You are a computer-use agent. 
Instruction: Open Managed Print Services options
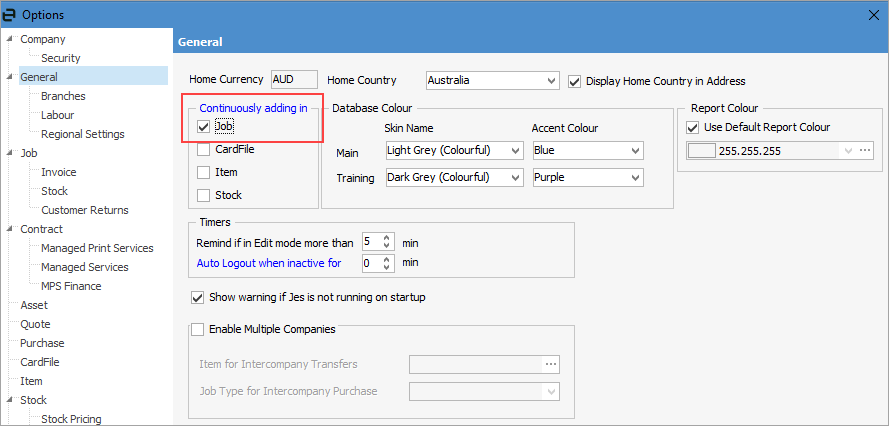(x=97, y=248)
